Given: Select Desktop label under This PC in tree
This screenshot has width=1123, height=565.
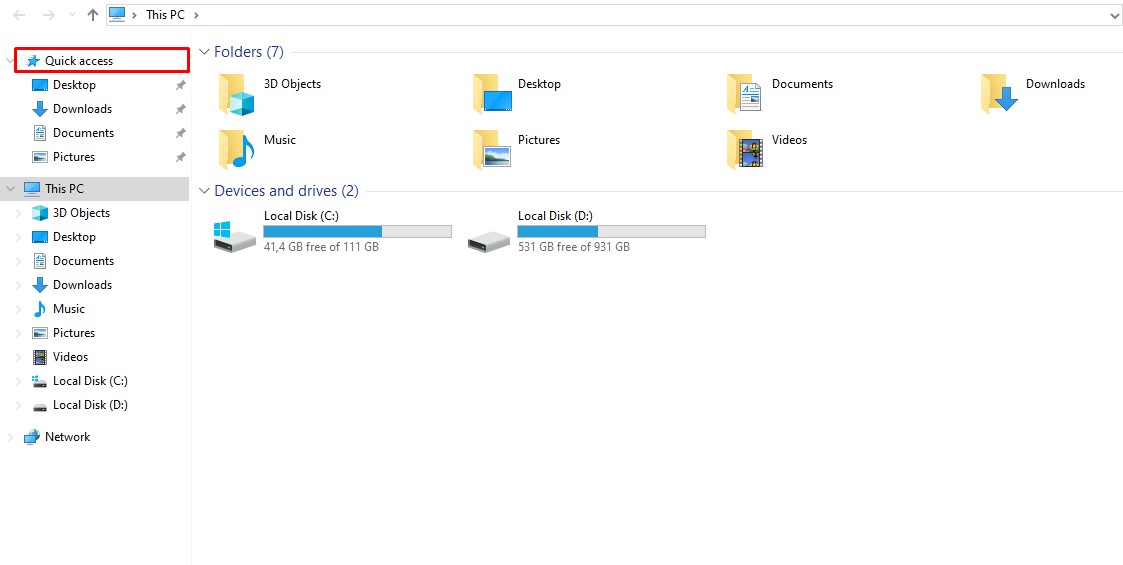Looking at the screenshot, I should pos(74,237).
